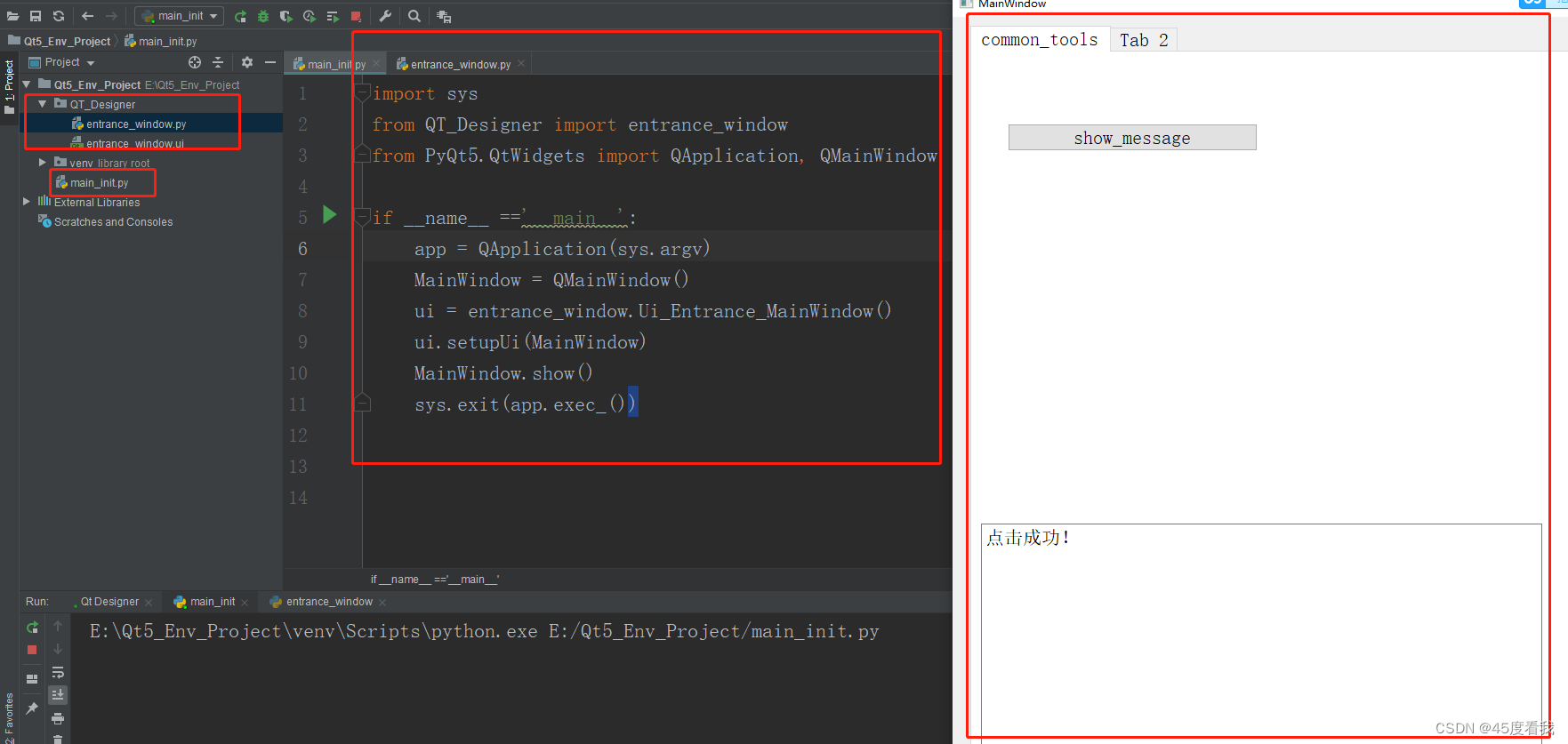The image size is (1568, 744).
Task: Click the Run with Coverage shield icon
Action: click(x=285, y=16)
